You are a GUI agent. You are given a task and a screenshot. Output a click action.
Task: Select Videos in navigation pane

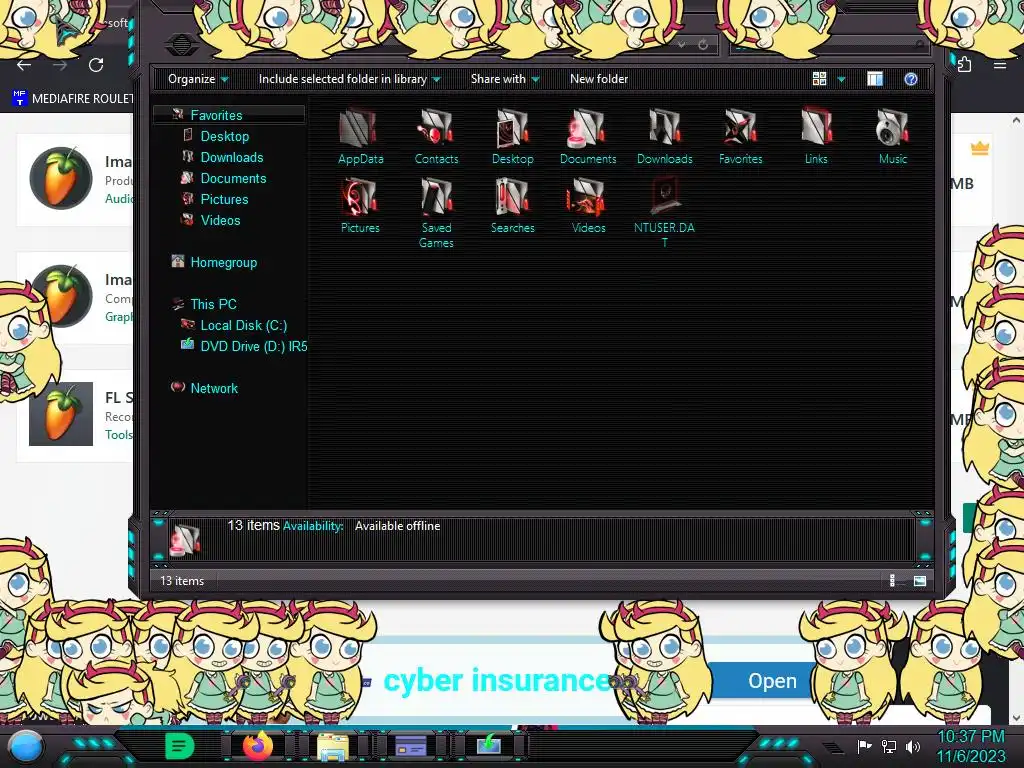(x=220, y=220)
